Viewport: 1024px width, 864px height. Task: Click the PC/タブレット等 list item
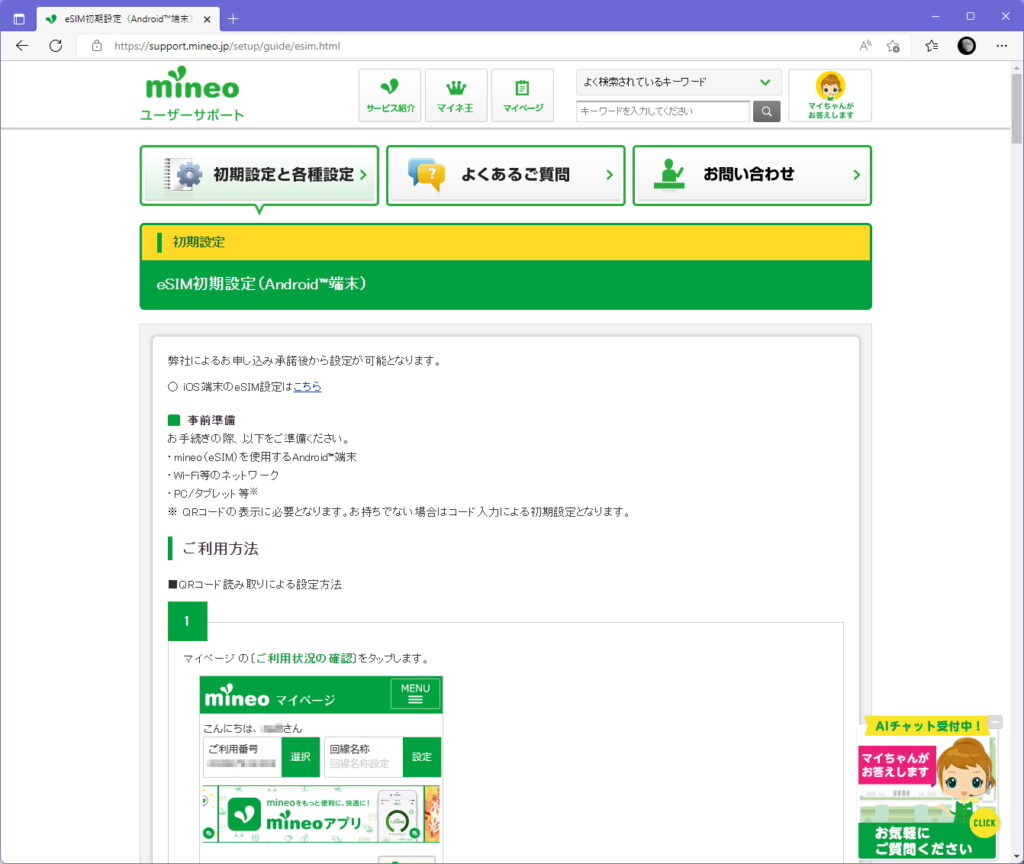click(213, 493)
